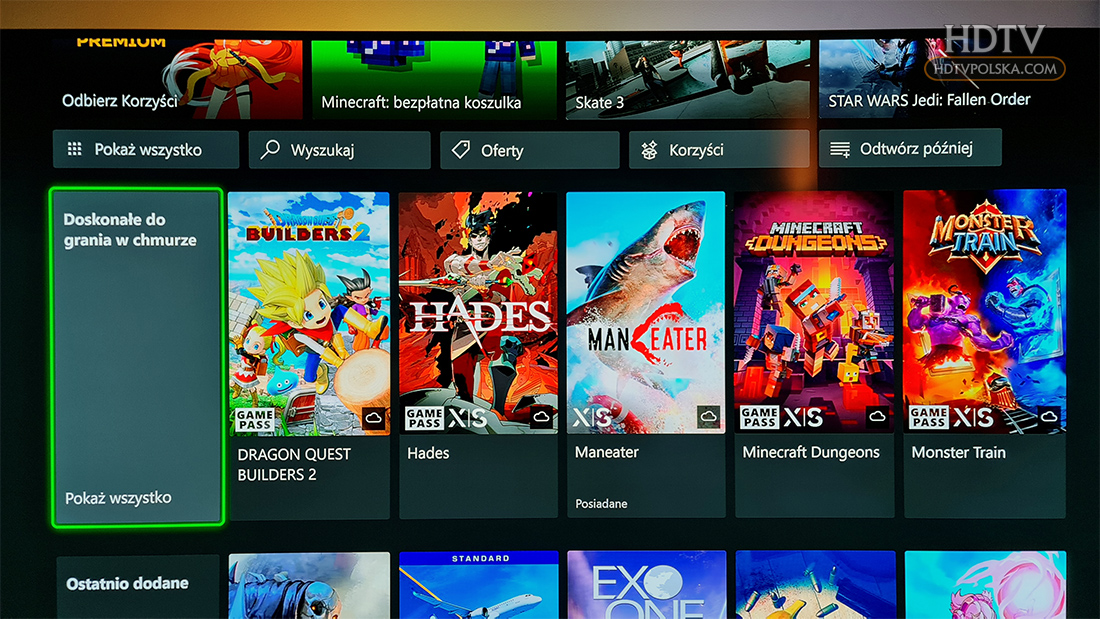Click the cloud icon on Hades cover

coord(541,418)
